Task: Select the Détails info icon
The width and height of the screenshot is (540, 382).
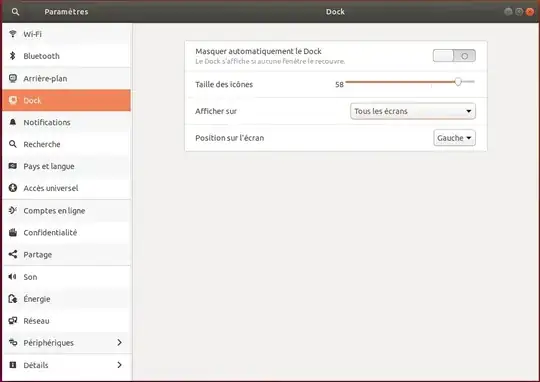Action: point(13,365)
